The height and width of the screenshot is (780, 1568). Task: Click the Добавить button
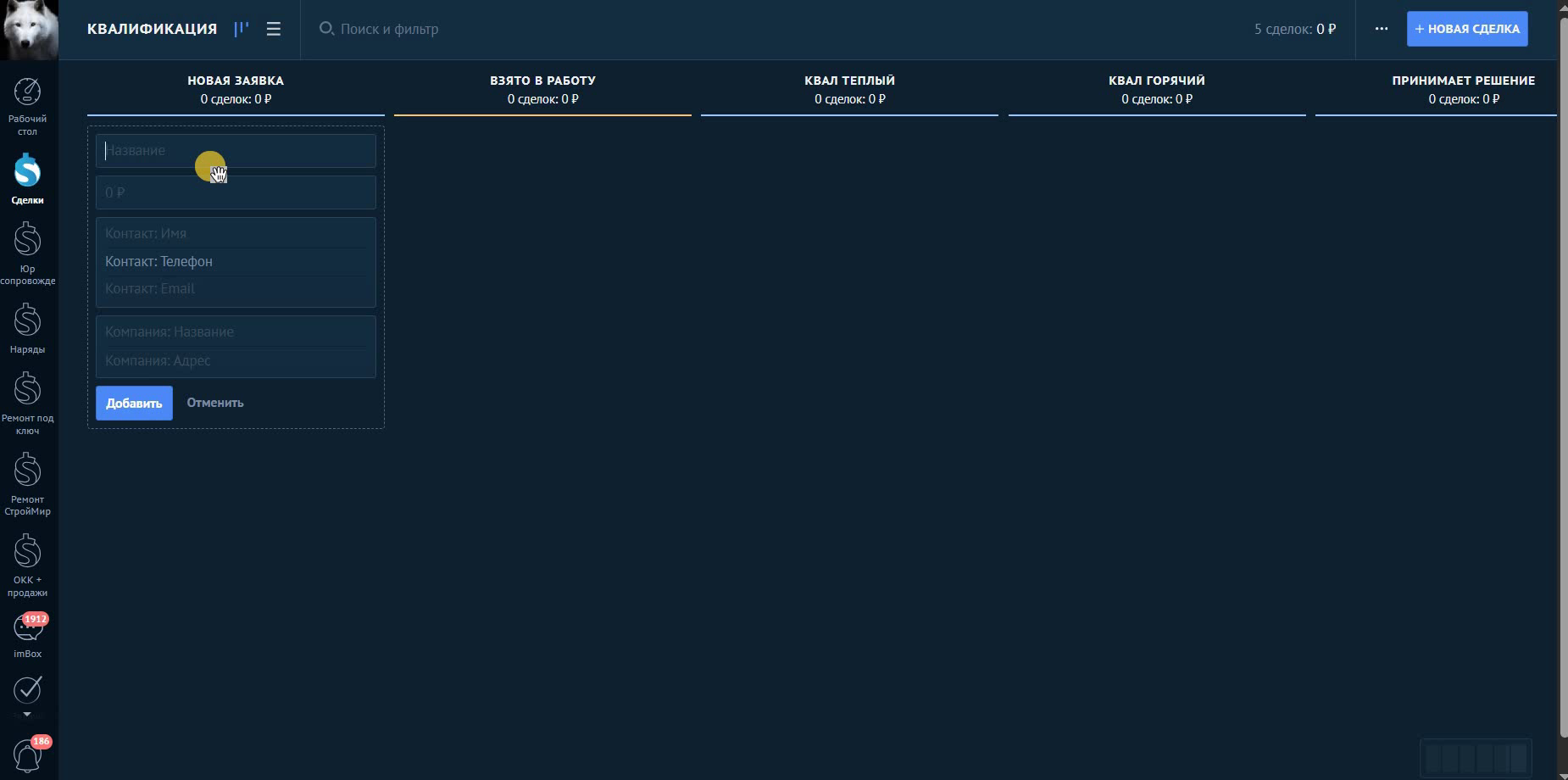pos(134,403)
